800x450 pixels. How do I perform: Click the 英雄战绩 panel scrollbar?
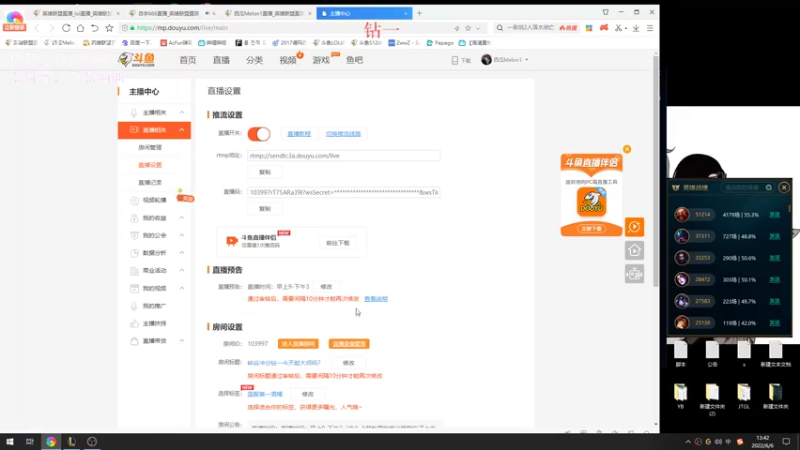[x=790, y=208]
